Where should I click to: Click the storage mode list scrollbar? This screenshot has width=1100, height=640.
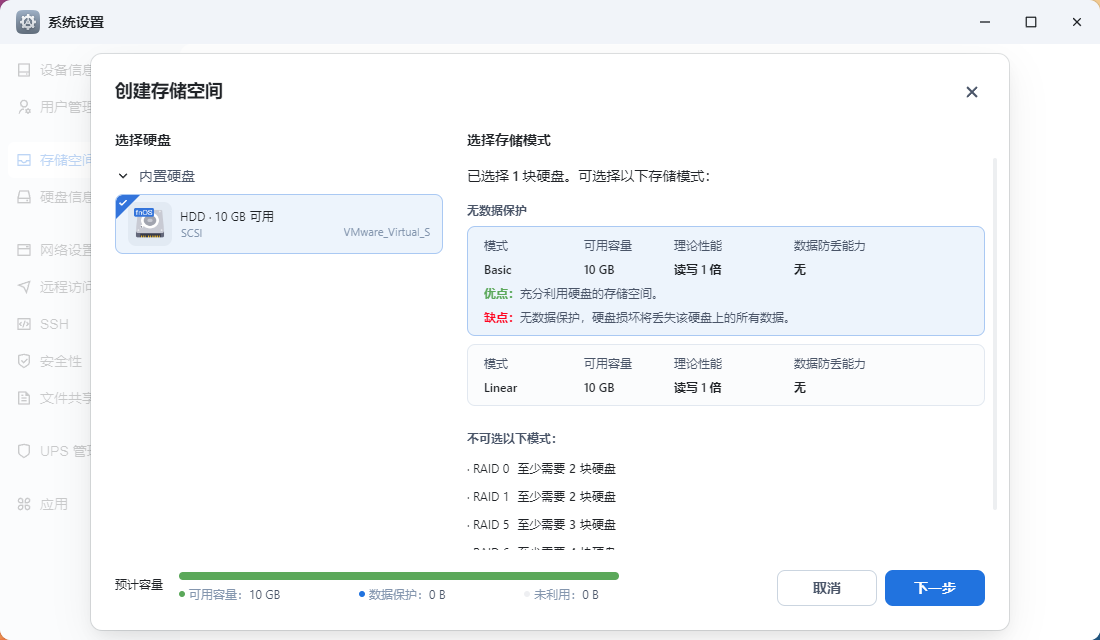[995, 334]
